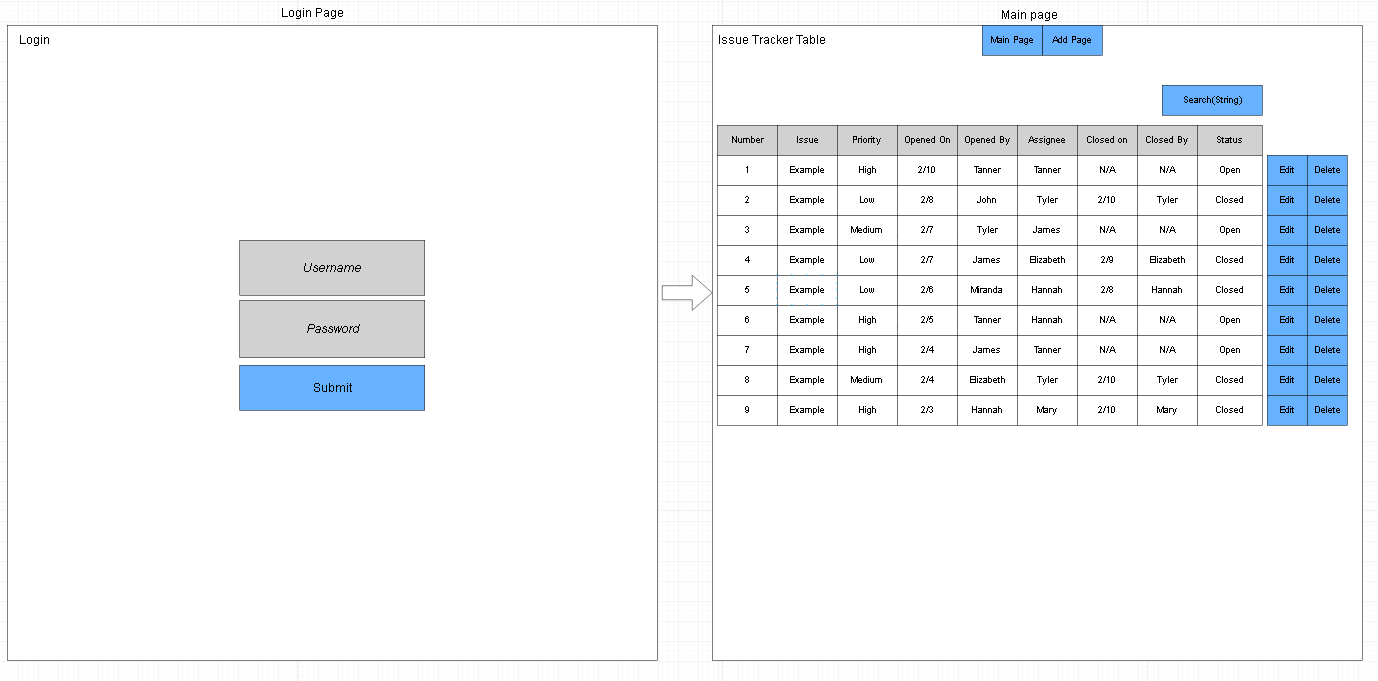The height and width of the screenshot is (681, 1378).
Task: Click Priority 'Medium' in row 3
Action: click(x=867, y=230)
